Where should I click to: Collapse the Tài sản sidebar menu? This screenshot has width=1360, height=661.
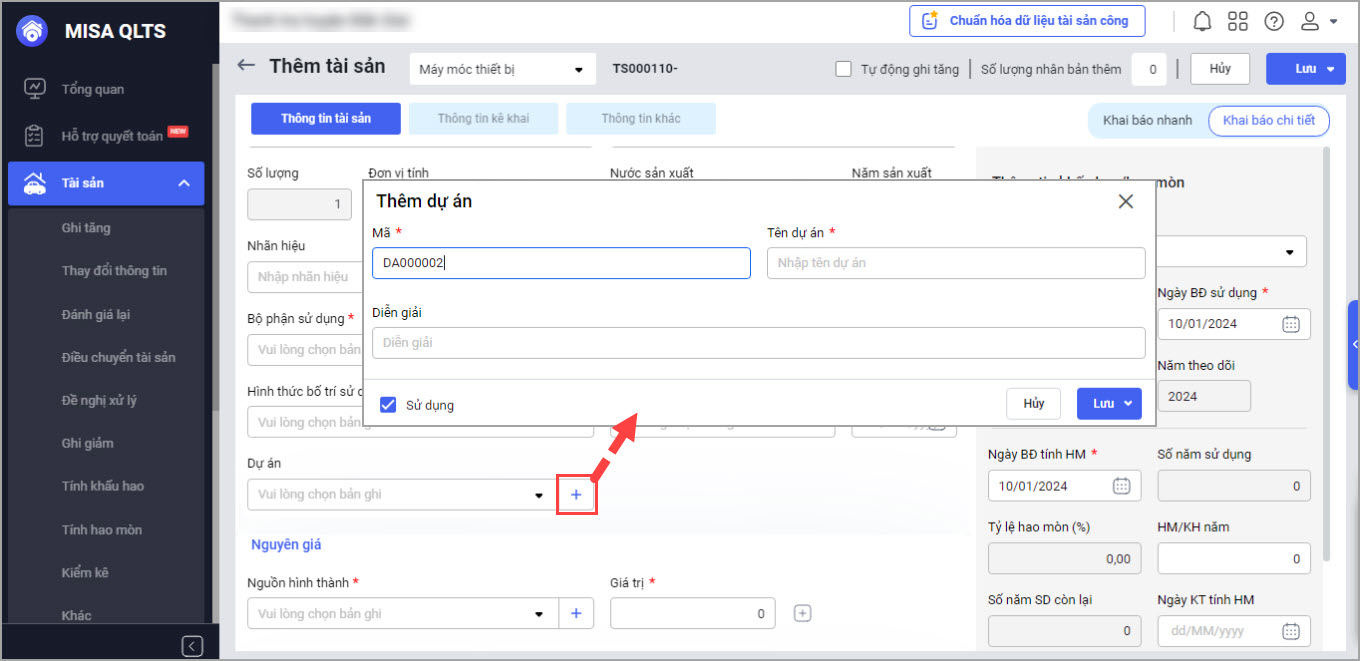click(184, 183)
